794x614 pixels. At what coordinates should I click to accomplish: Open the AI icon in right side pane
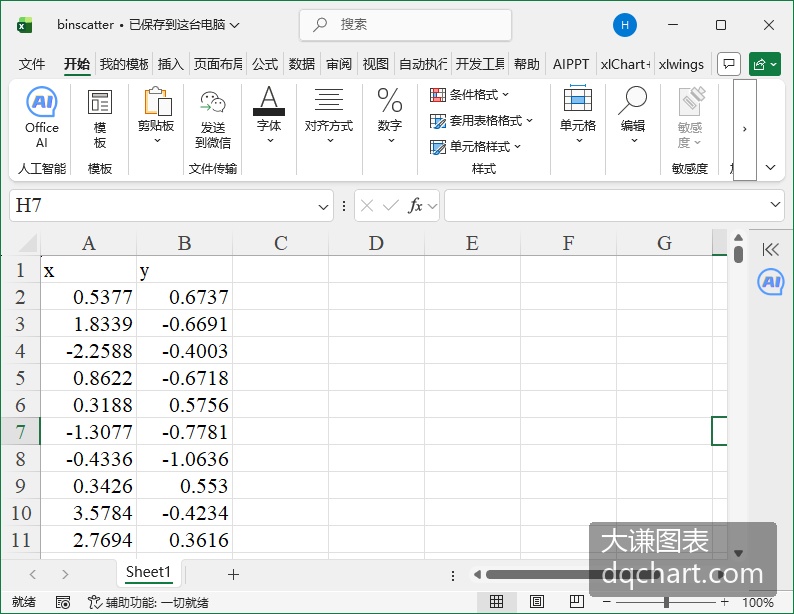[770, 282]
